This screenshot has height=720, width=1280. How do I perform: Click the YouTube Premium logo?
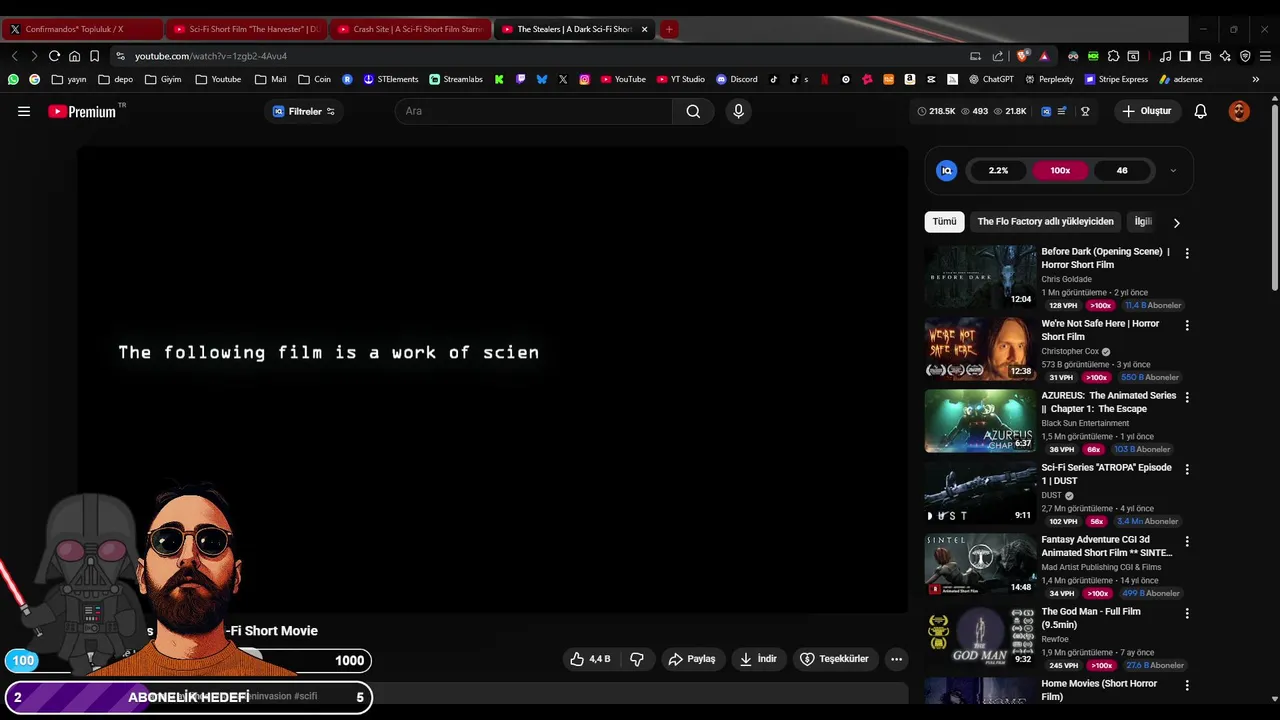tap(82, 111)
